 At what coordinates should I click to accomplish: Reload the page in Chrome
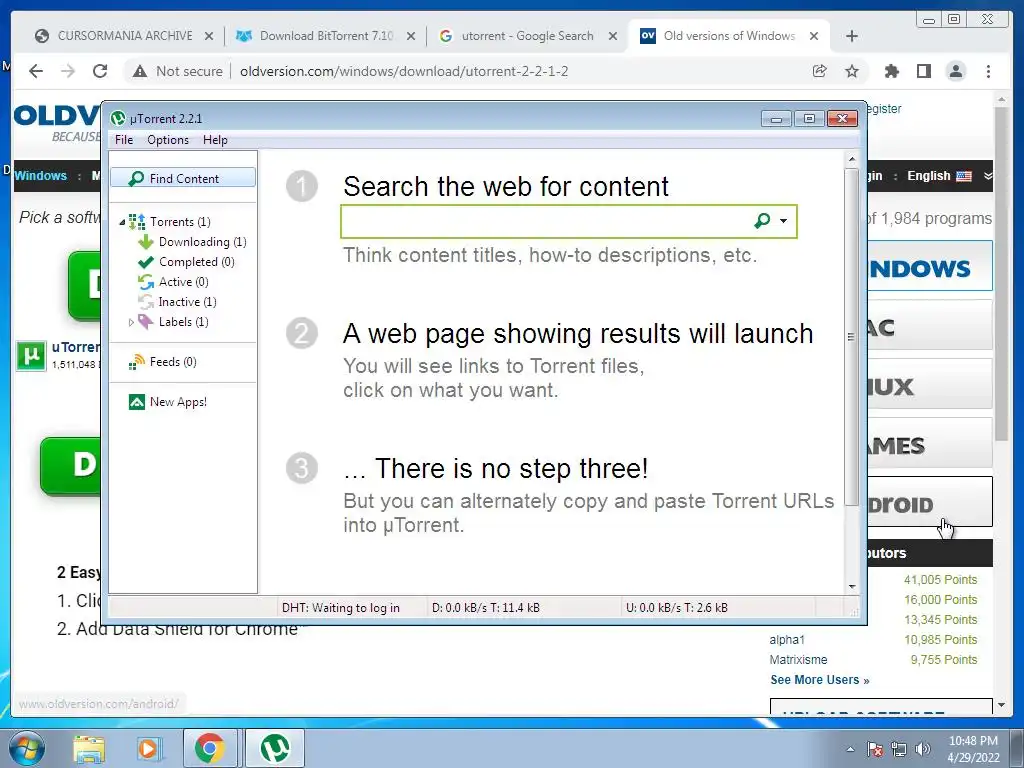click(x=100, y=71)
